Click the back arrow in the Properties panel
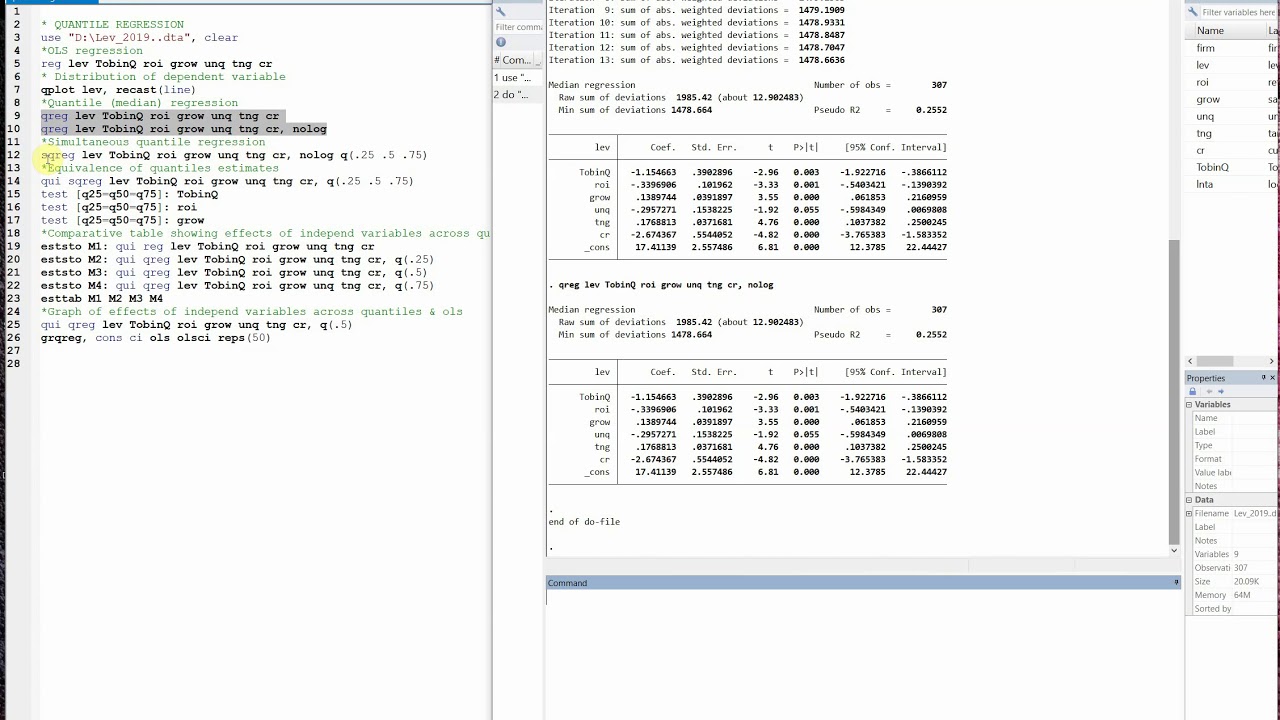Screen dimensions: 1280x720 [1208, 391]
